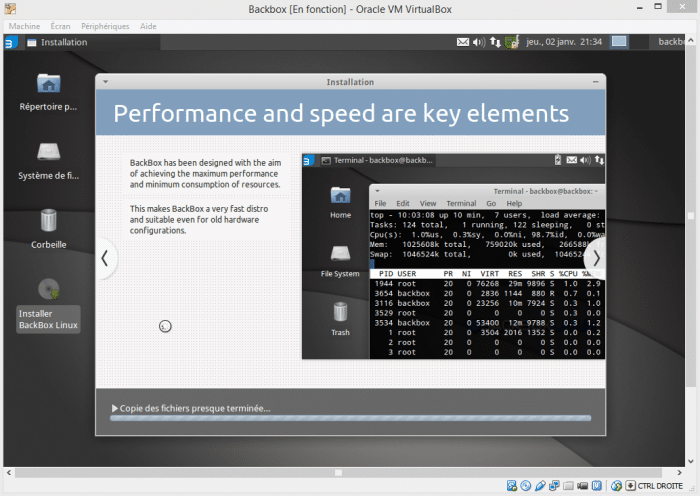Image resolution: width=700 pixels, height=496 pixels.
Task: Click the video capture status icon
Action: pos(582,486)
